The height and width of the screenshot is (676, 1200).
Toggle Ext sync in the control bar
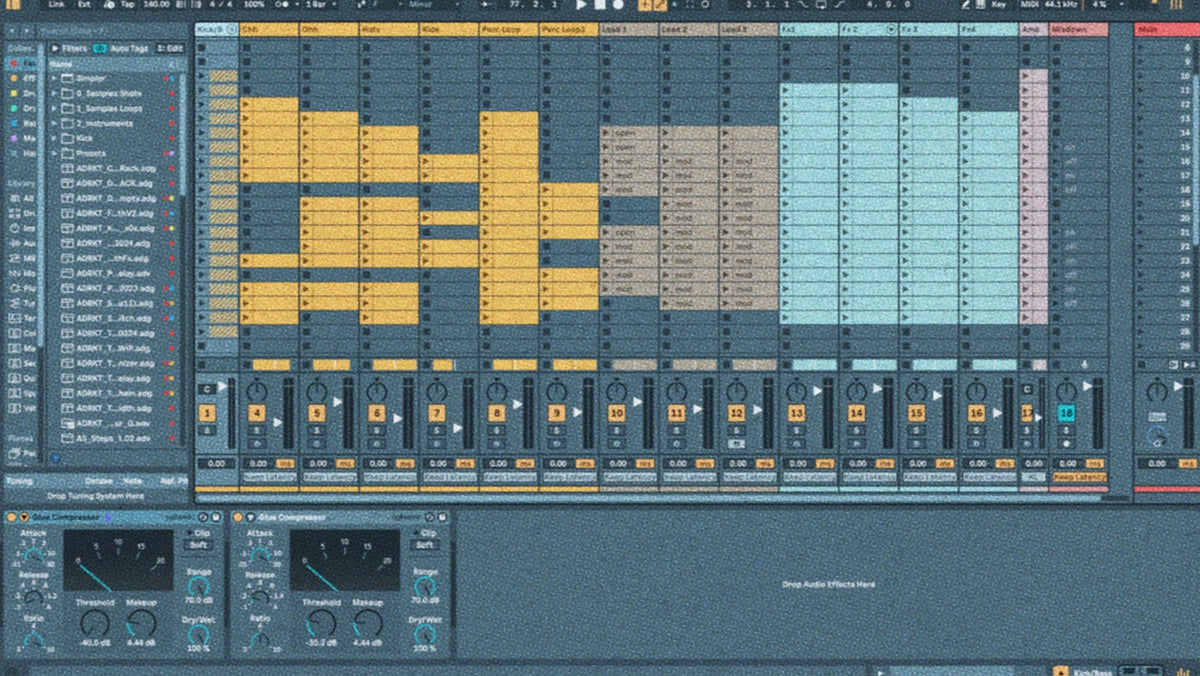click(82, 4)
